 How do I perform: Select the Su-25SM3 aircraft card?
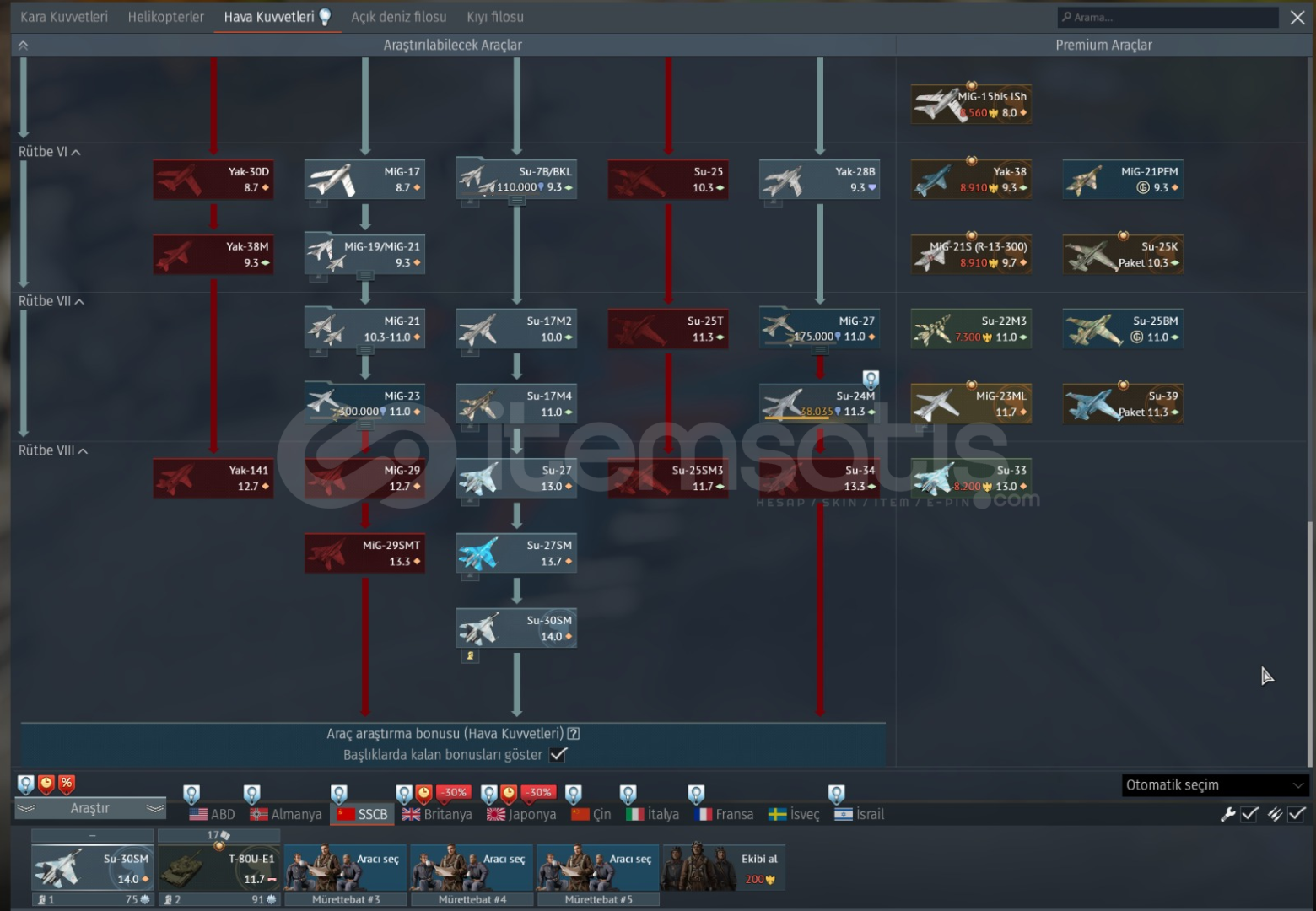[668, 478]
